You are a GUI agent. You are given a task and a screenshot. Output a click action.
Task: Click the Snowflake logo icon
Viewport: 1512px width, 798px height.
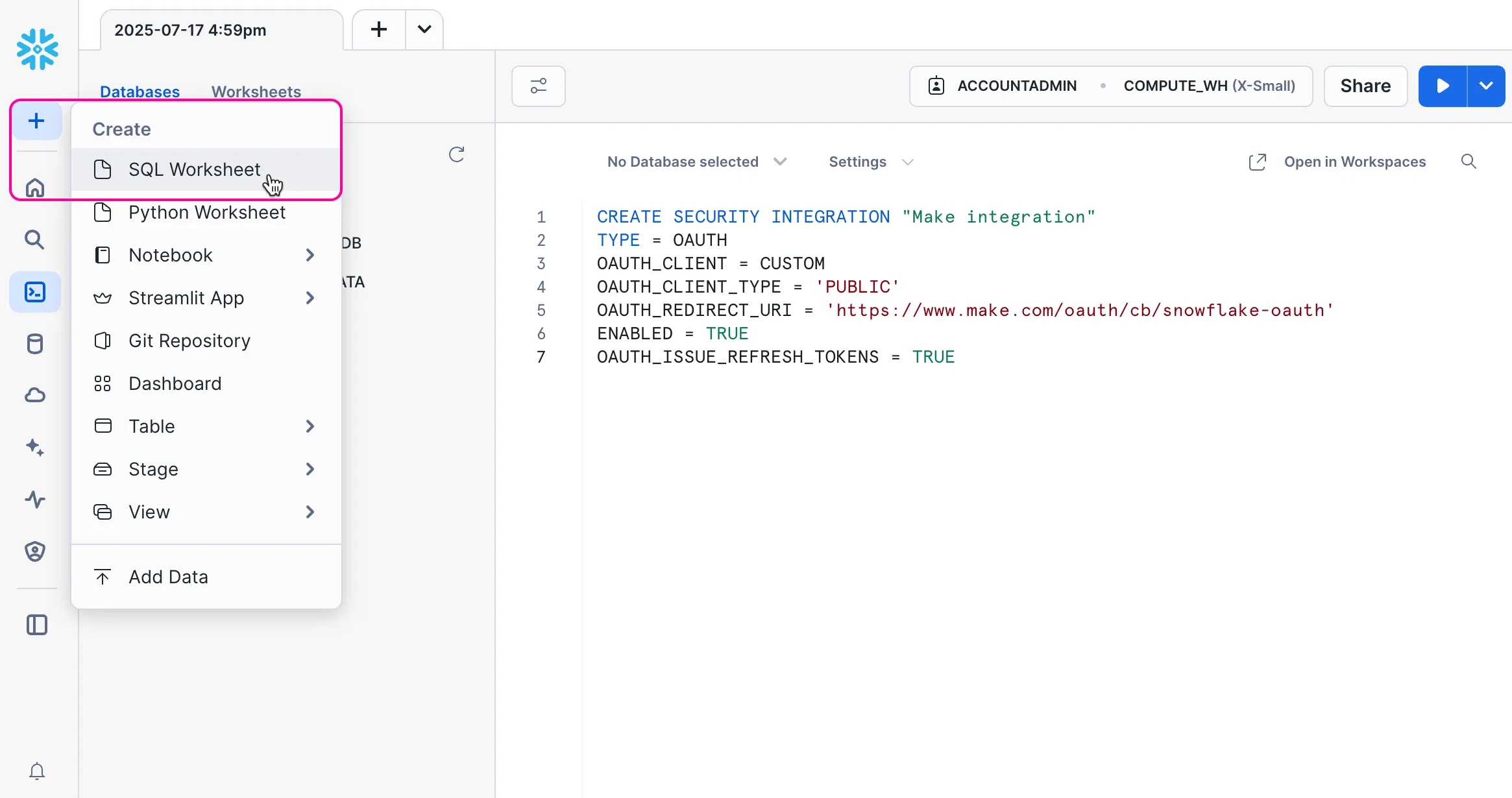(x=37, y=49)
